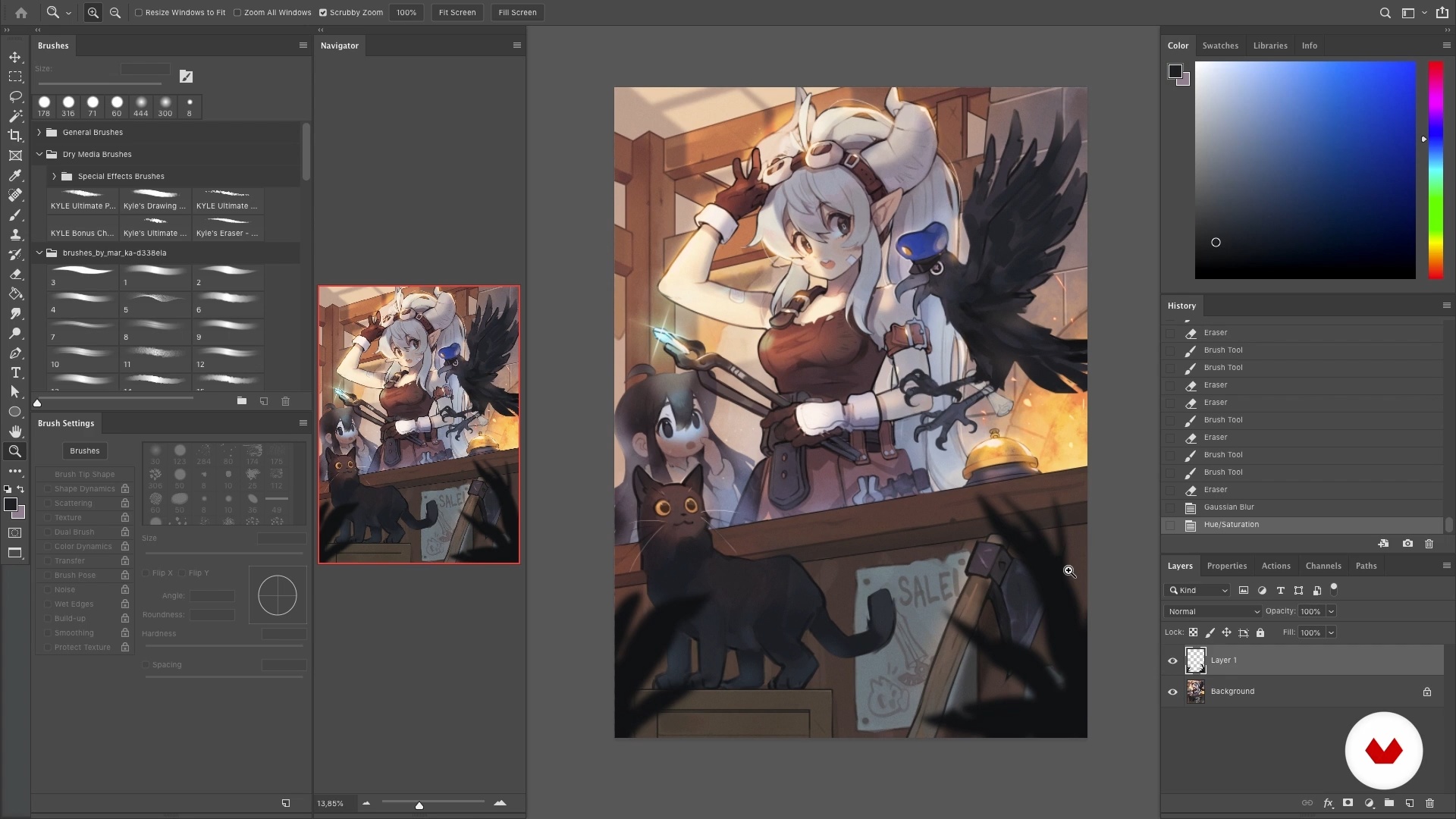Delete layer trash icon in Layers
The width and height of the screenshot is (1456, 819).
point(1430,803)
